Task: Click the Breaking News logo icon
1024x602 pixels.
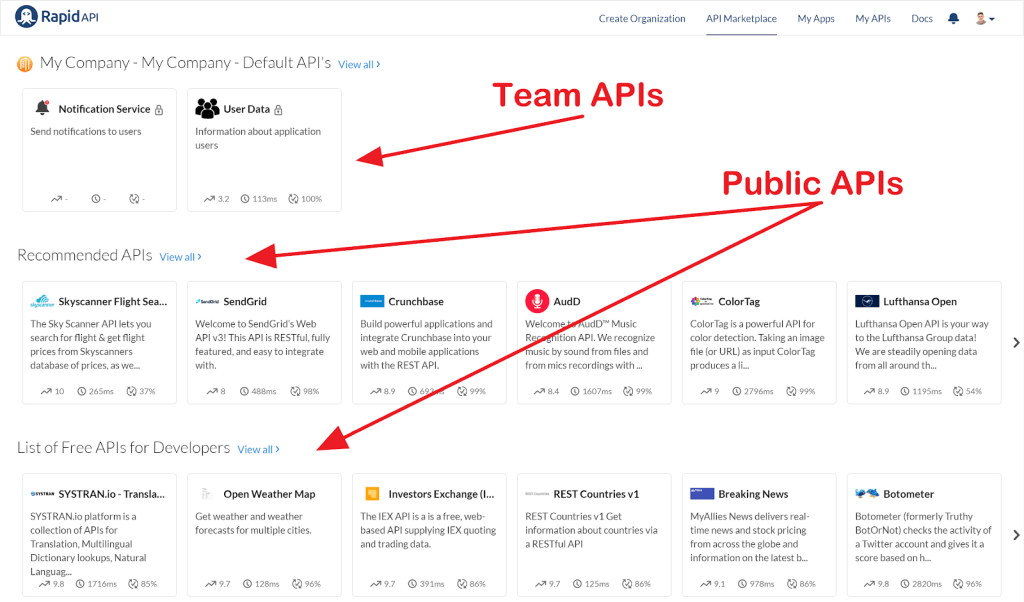Action: click(702, 494)
